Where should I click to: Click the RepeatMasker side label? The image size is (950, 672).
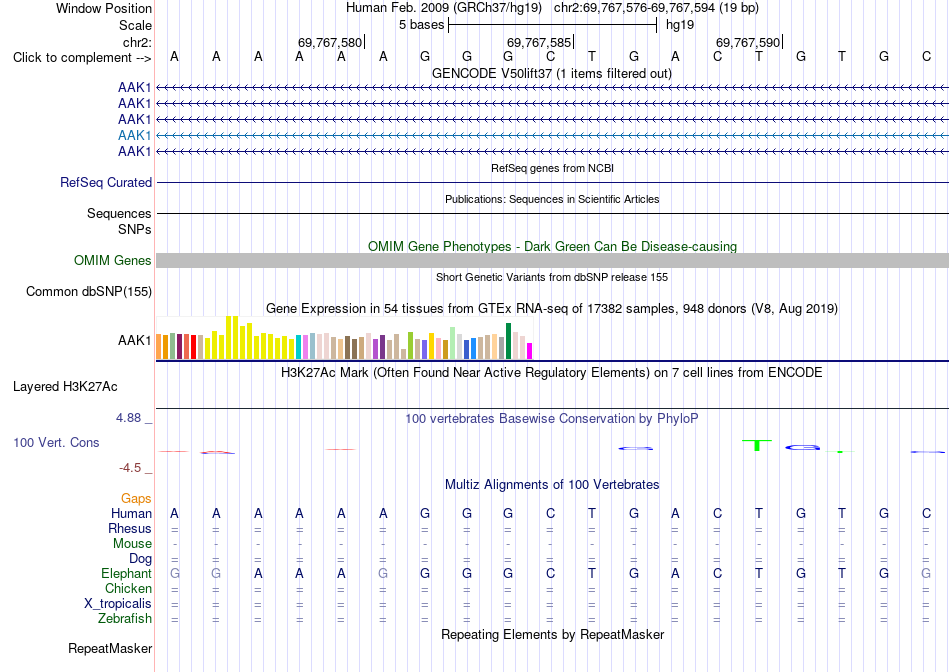point(110,648)
